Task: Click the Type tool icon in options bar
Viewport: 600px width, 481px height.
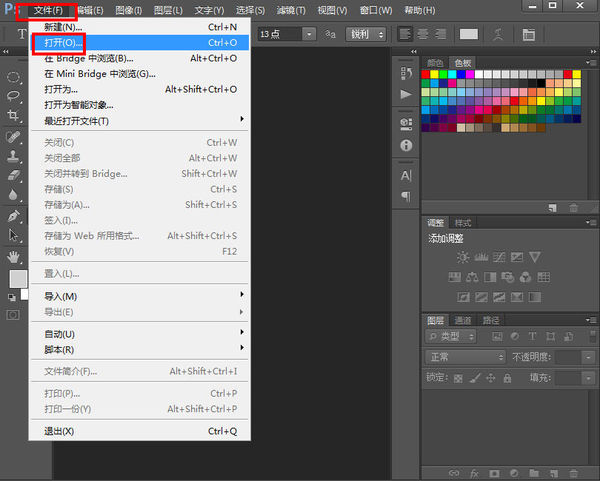Action: tap(22, 34)
